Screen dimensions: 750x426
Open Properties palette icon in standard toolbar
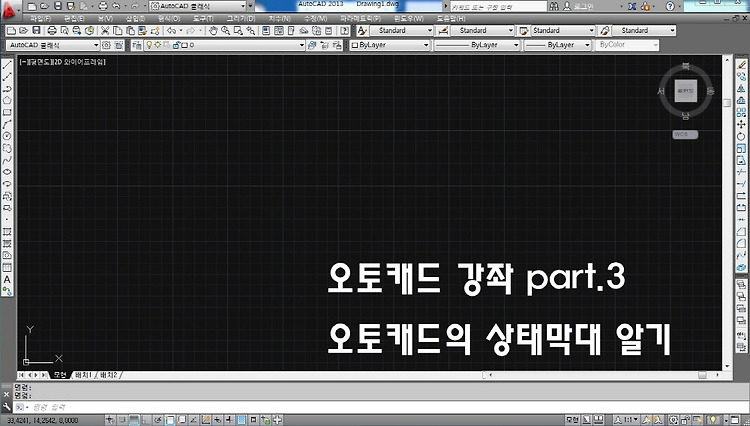point(266,31)
